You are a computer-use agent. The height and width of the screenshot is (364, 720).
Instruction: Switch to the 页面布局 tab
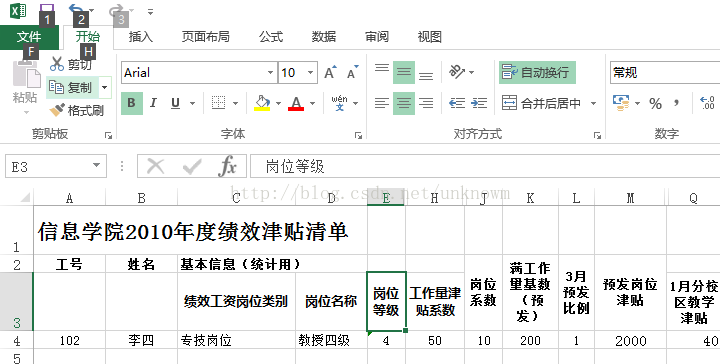205,37
